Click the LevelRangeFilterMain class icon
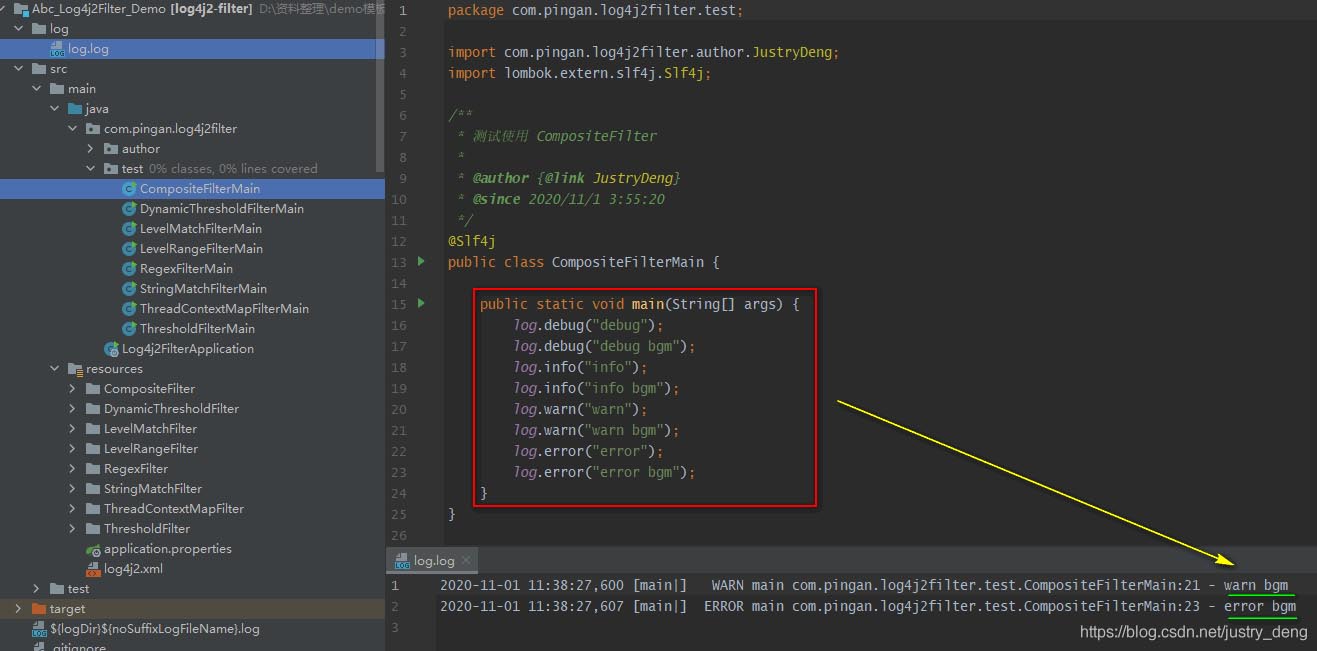 [129, 249]
